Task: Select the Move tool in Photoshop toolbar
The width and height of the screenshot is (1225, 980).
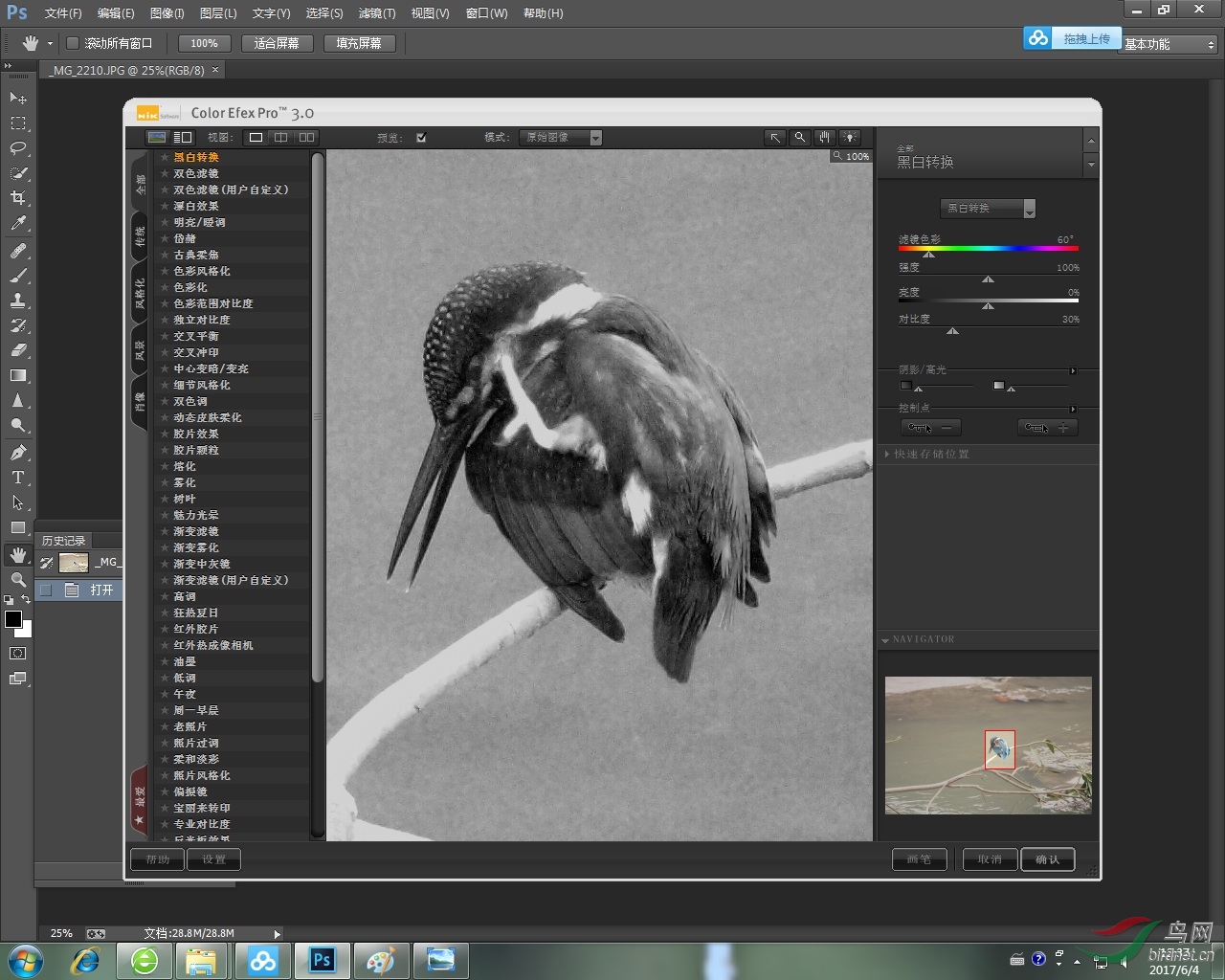Action: click(18, 98)
